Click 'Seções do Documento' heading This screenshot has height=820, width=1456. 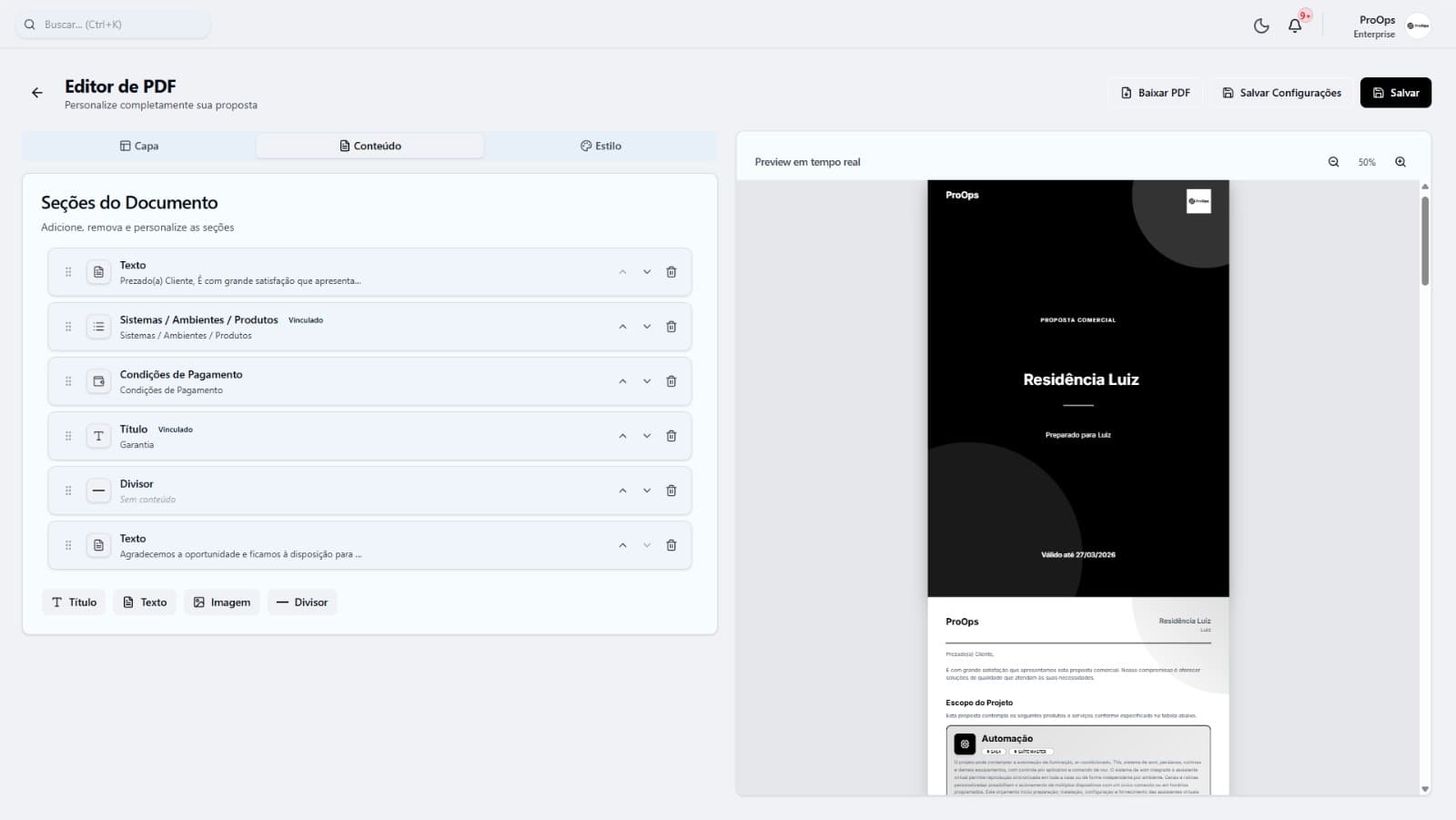click(129, 203)
